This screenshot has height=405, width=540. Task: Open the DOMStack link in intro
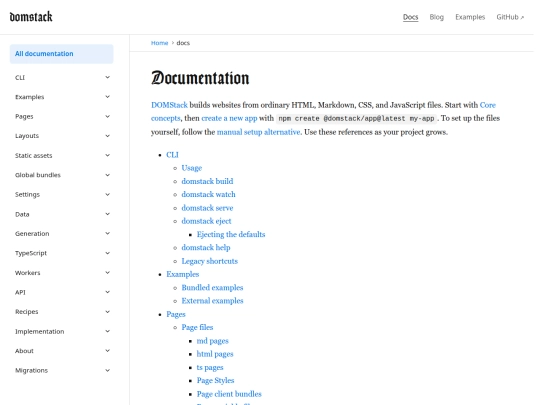pos(169,105)
